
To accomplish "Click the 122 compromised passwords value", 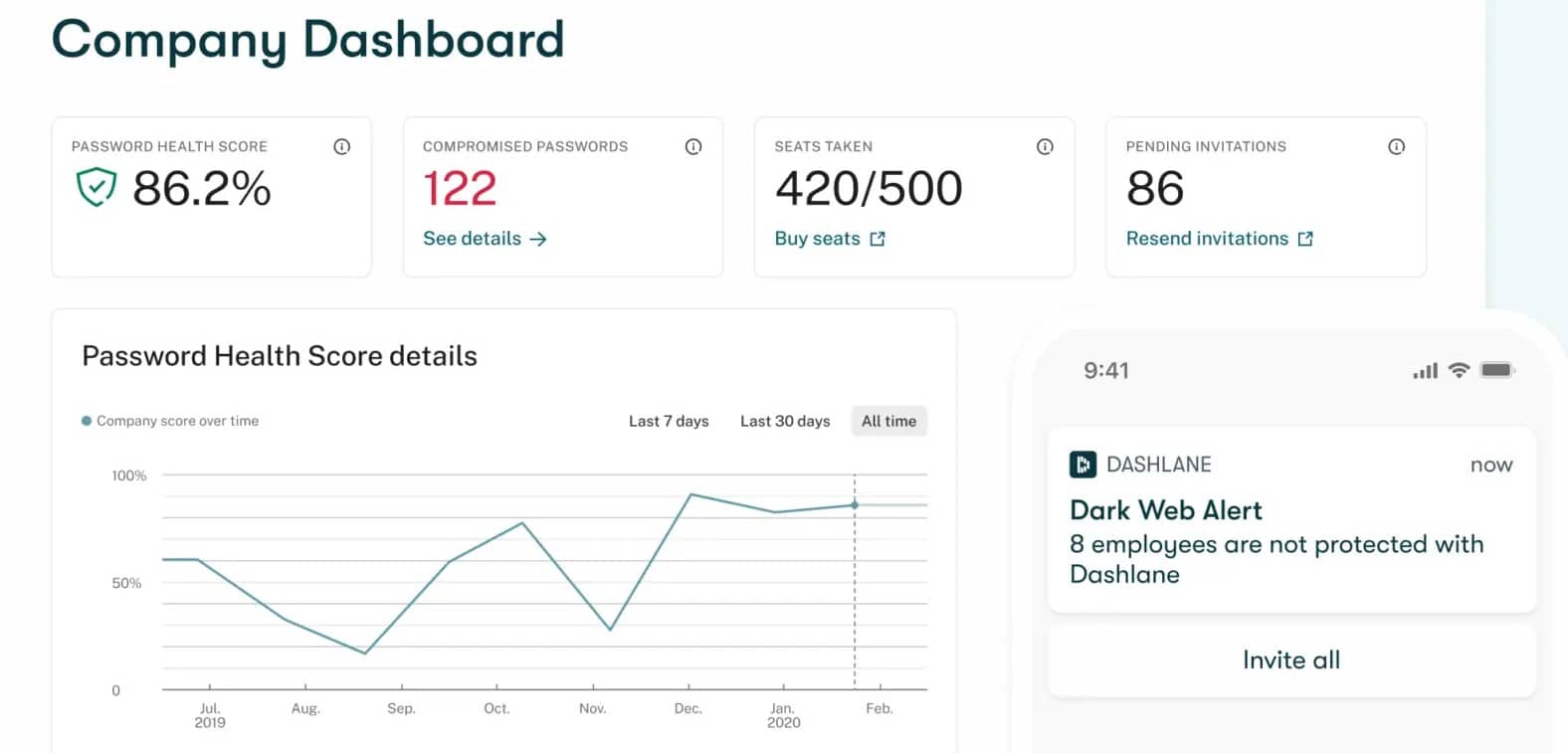I will [x=460, y=188].
